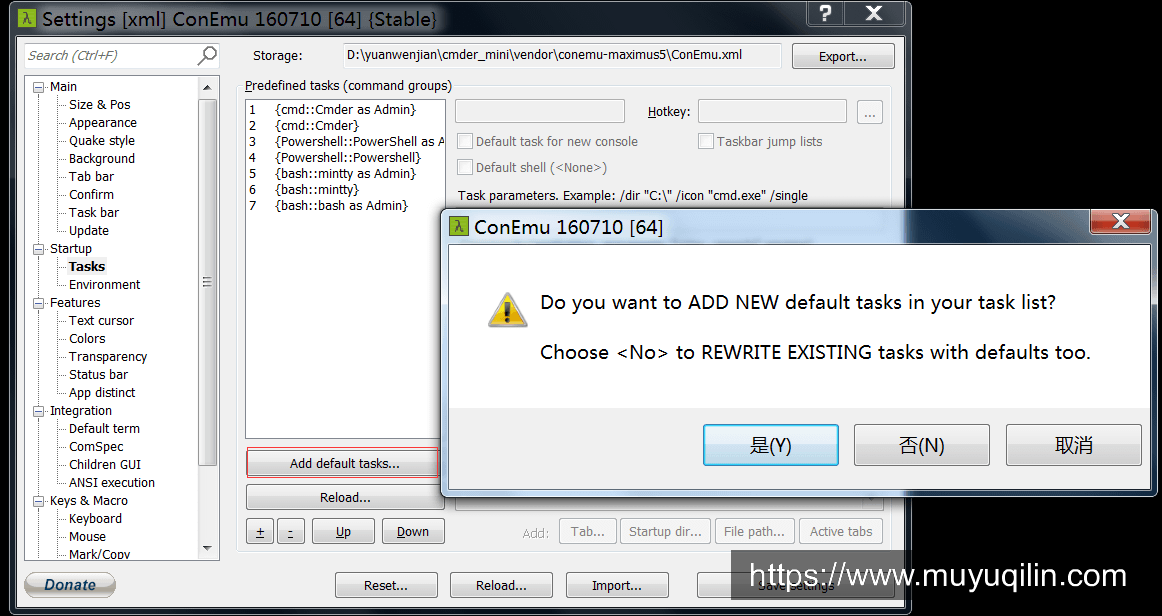1162x616 pixels.
Task: Click the warning icon in the dialog
Action: pos(508,310)
